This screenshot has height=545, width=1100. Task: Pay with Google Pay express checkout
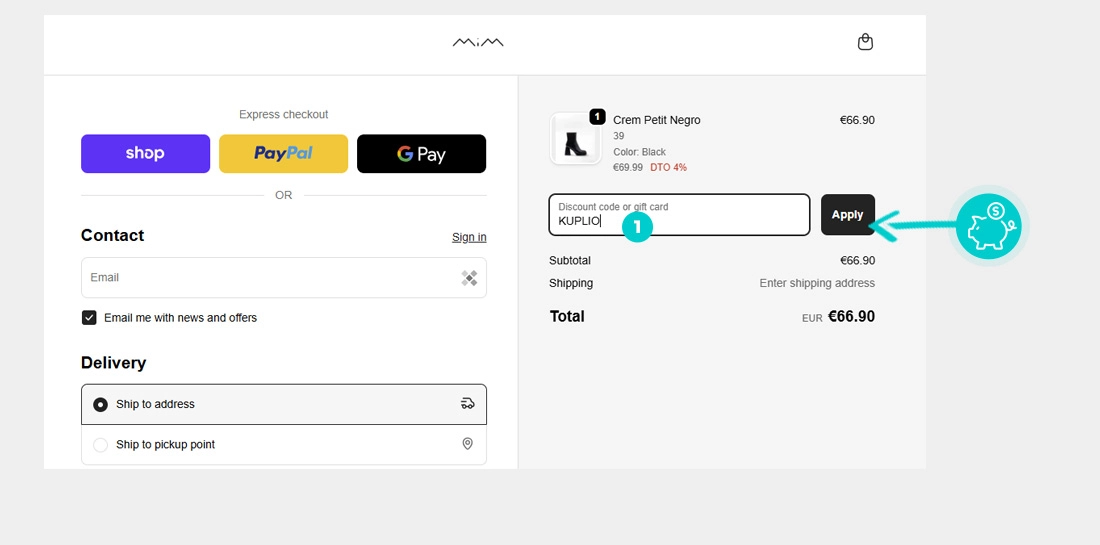421,154
